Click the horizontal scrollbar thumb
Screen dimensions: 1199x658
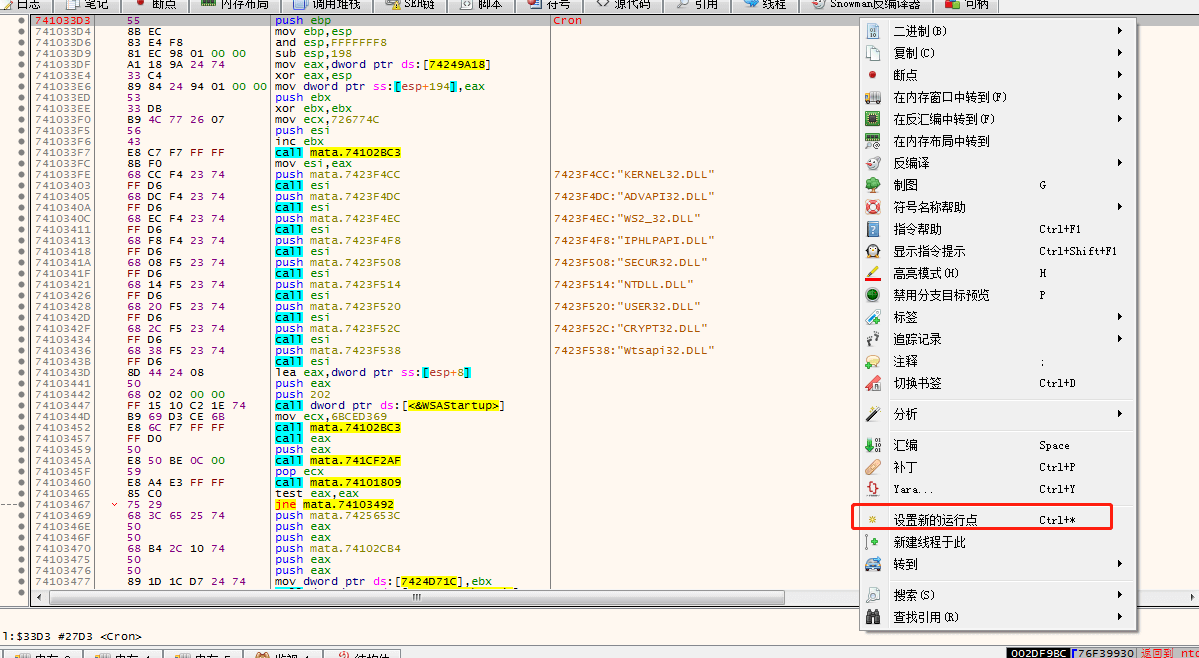click(417, 598)
